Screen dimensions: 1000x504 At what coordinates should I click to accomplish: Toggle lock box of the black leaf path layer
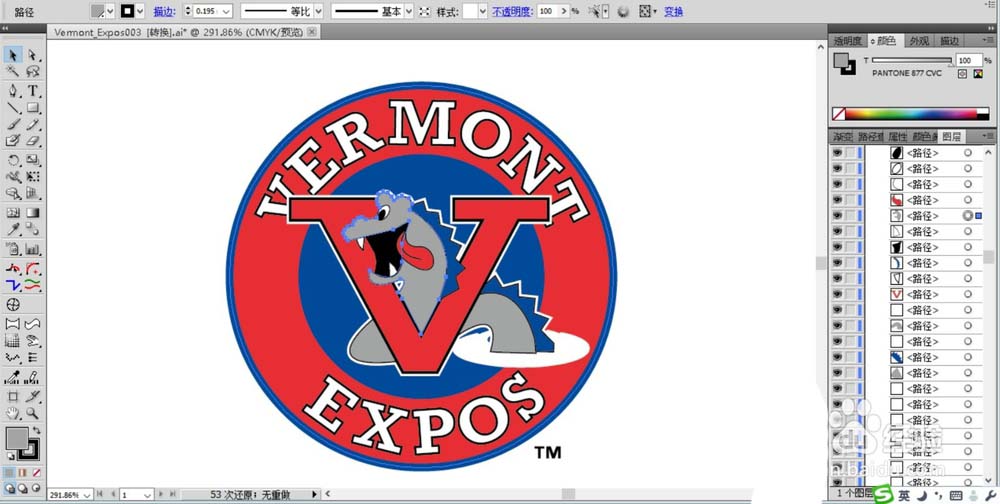click(850, 153)
